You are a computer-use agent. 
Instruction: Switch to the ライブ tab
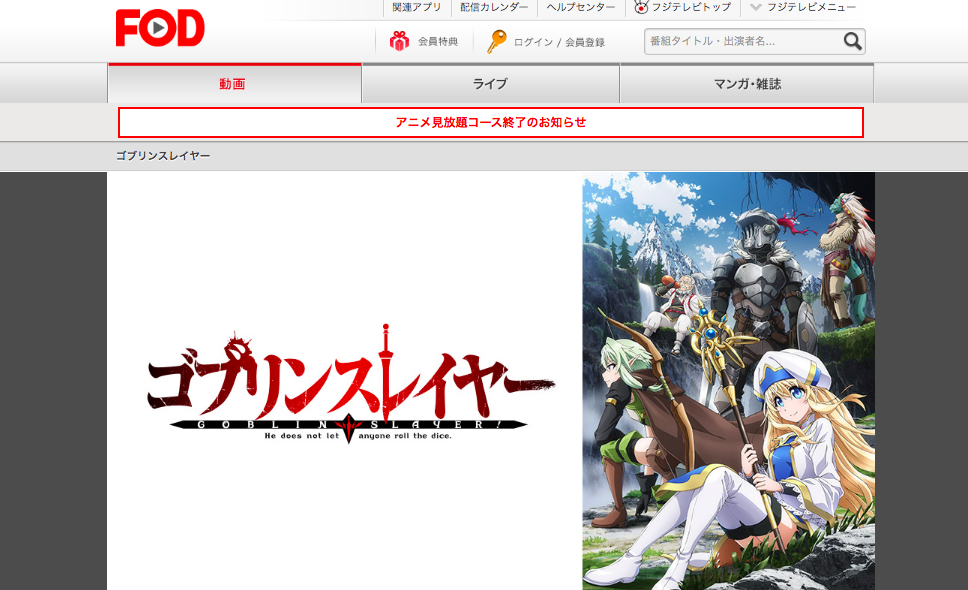click(490, 83)
